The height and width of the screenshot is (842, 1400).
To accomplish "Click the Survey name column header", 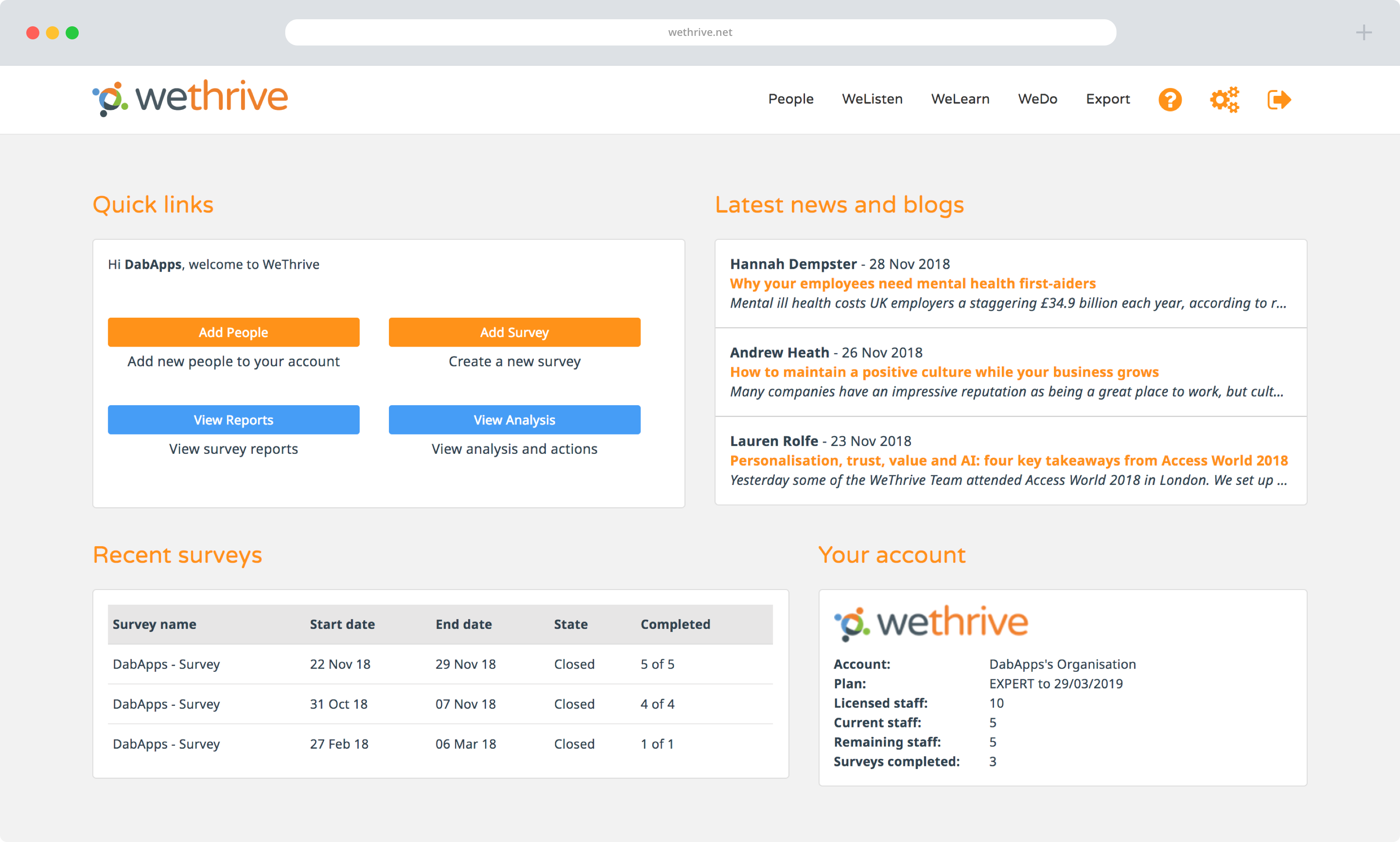I will pyautogui.click(x=154, y=624).
